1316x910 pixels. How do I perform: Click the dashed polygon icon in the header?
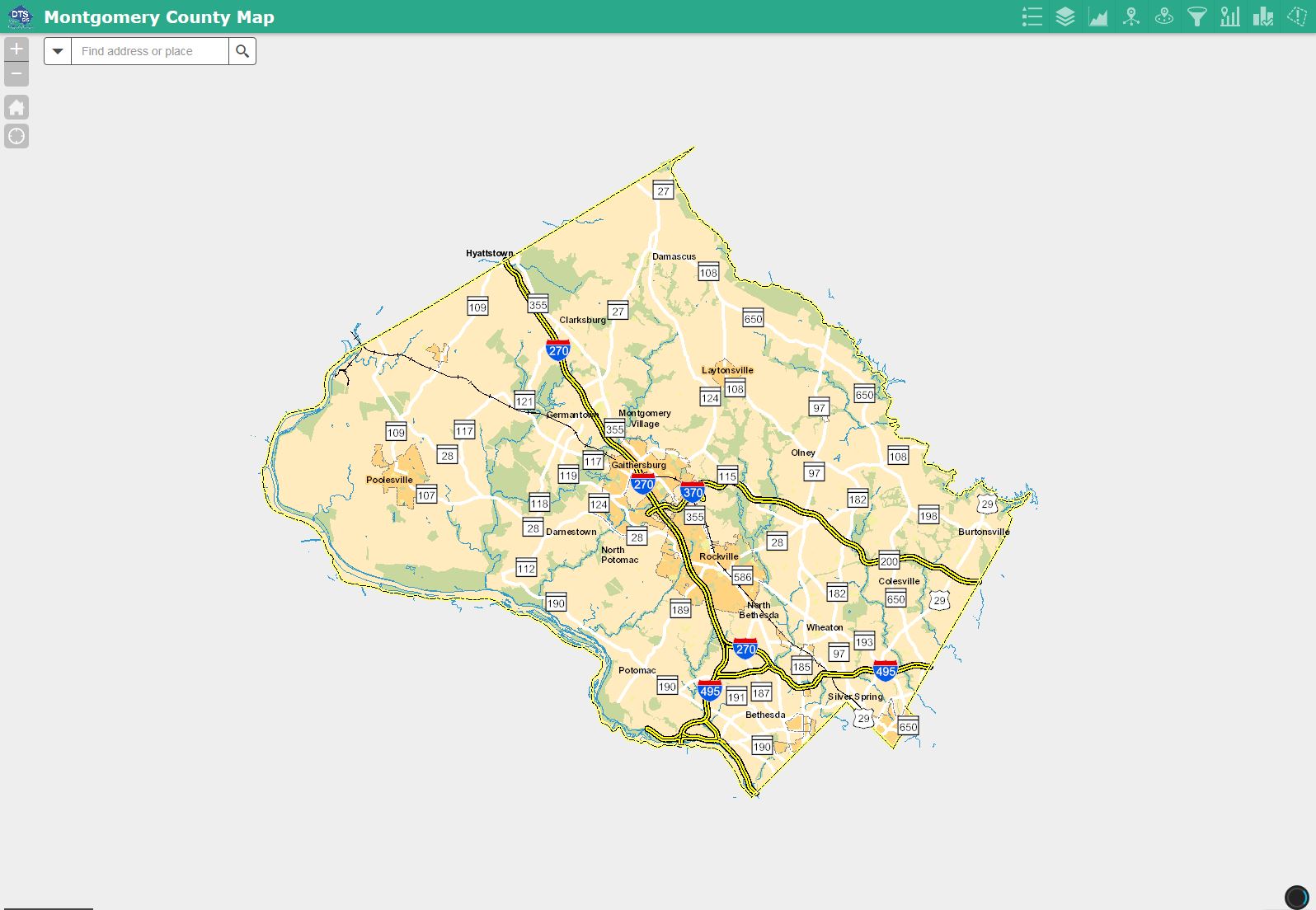1296,16
